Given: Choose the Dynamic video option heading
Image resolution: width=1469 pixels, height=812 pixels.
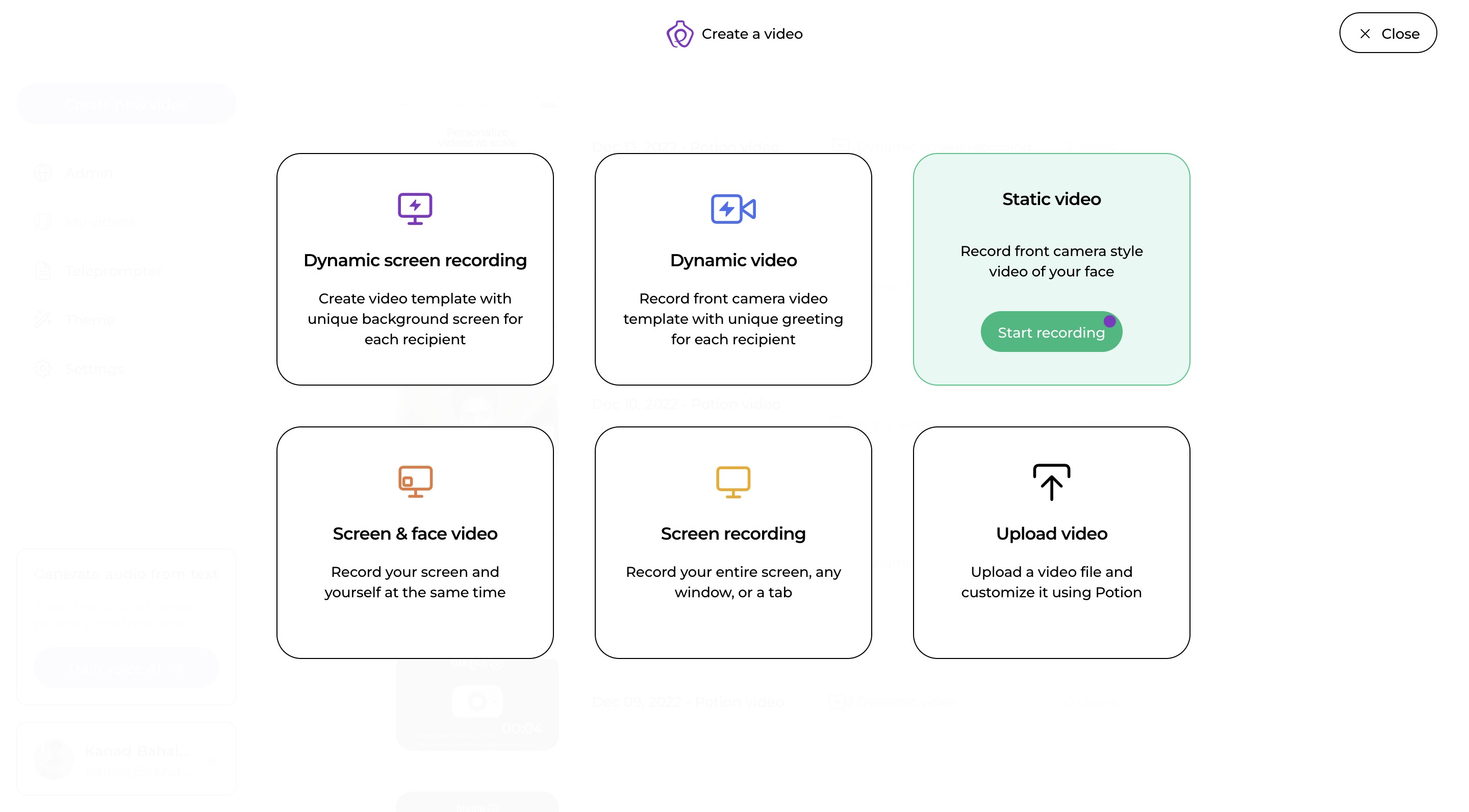Looking at the screenshot, I should click(x=733, y=261).
